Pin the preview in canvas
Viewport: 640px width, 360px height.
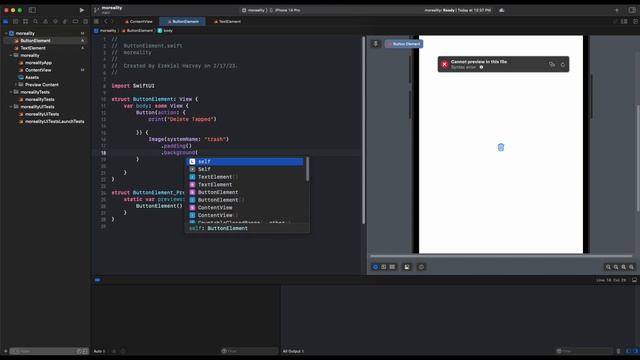coord(376,44)
